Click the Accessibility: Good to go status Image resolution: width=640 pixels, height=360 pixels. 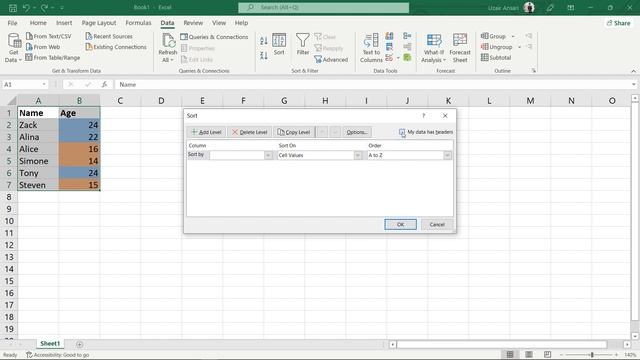tap(58, 355)
